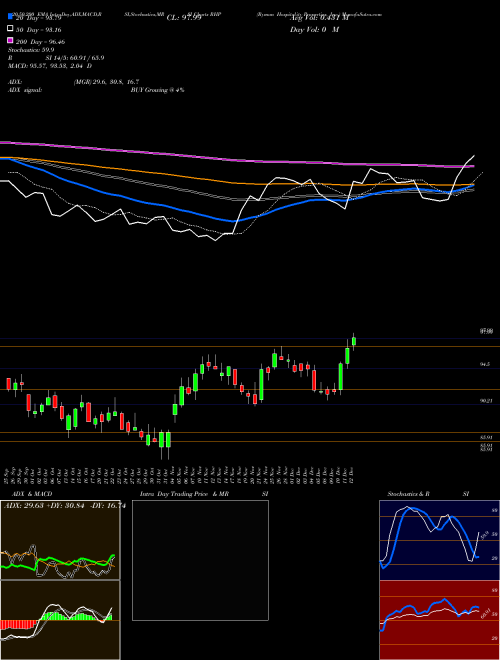Click the 'SI 14/3: 60.91 / 65.9' value
The image size is (500, 660).
74,58
